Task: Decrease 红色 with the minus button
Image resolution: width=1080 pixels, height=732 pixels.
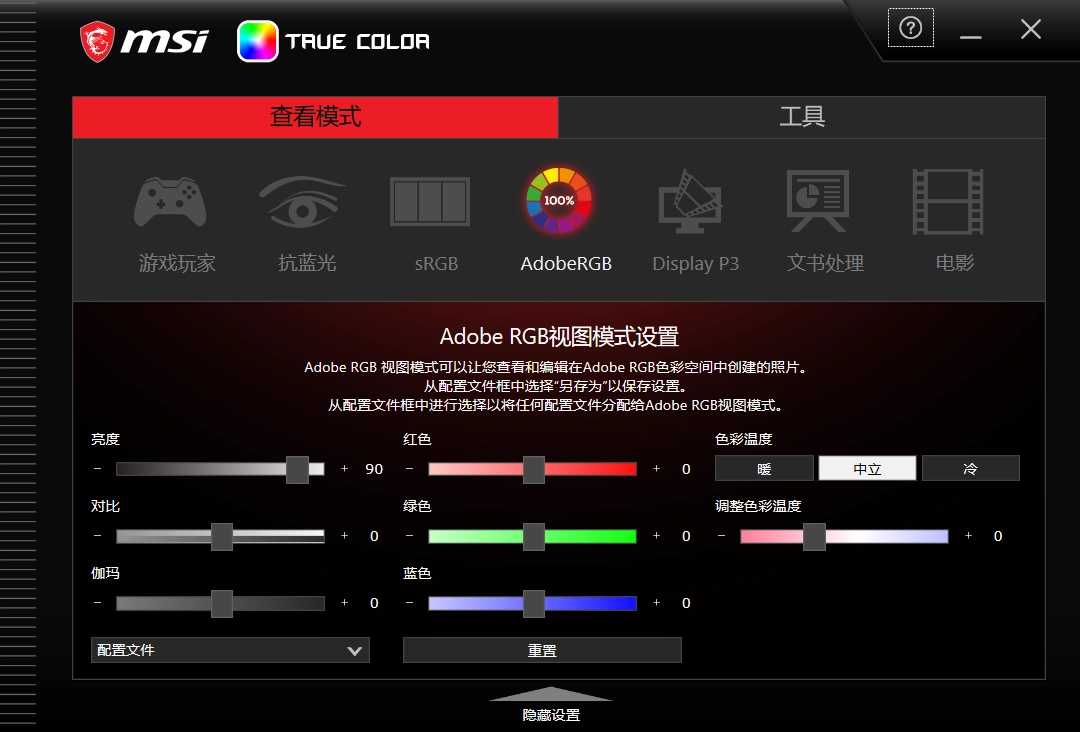Action: (410, 469)
